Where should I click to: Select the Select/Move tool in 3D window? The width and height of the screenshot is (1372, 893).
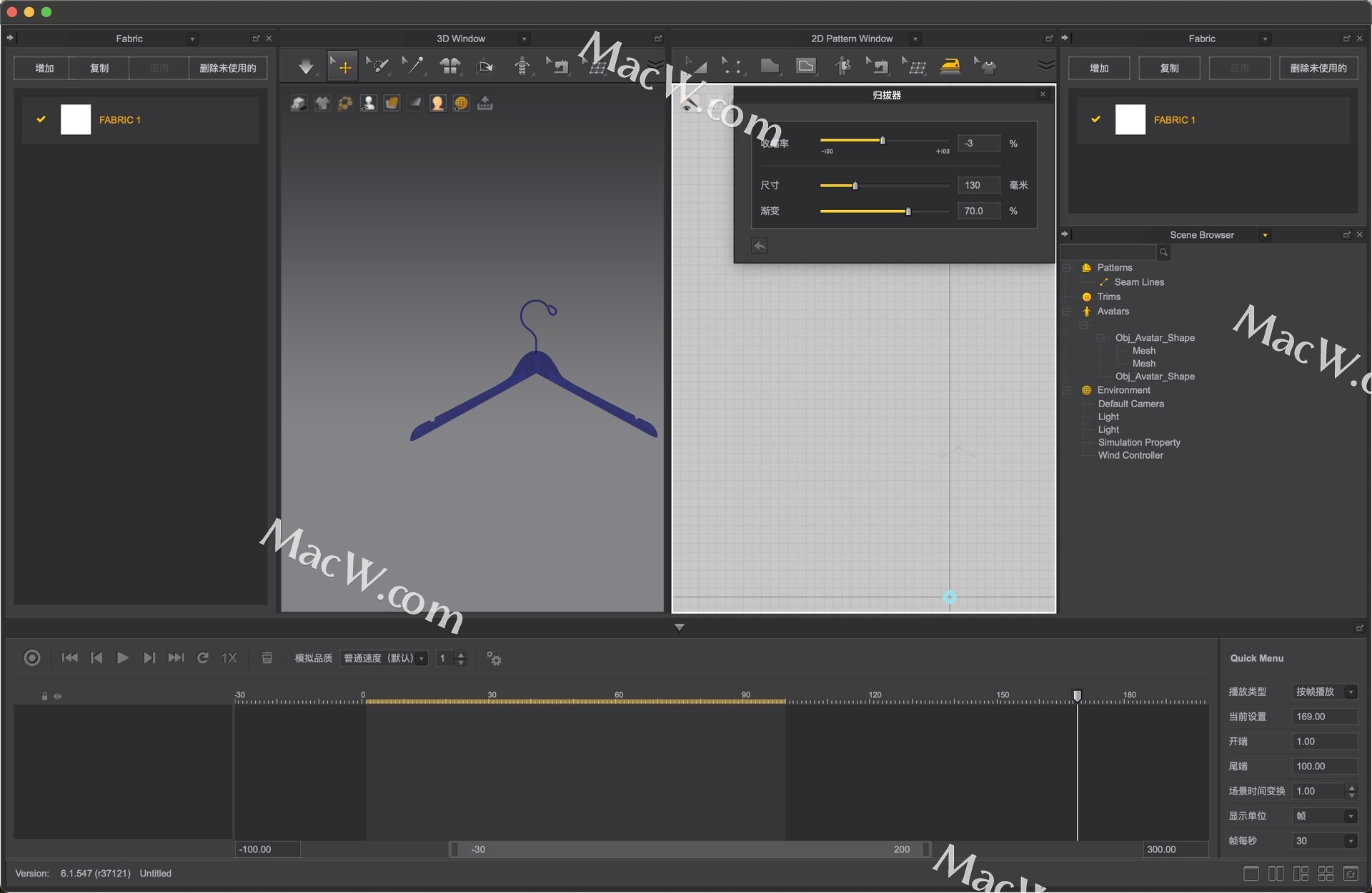(342, 66)
